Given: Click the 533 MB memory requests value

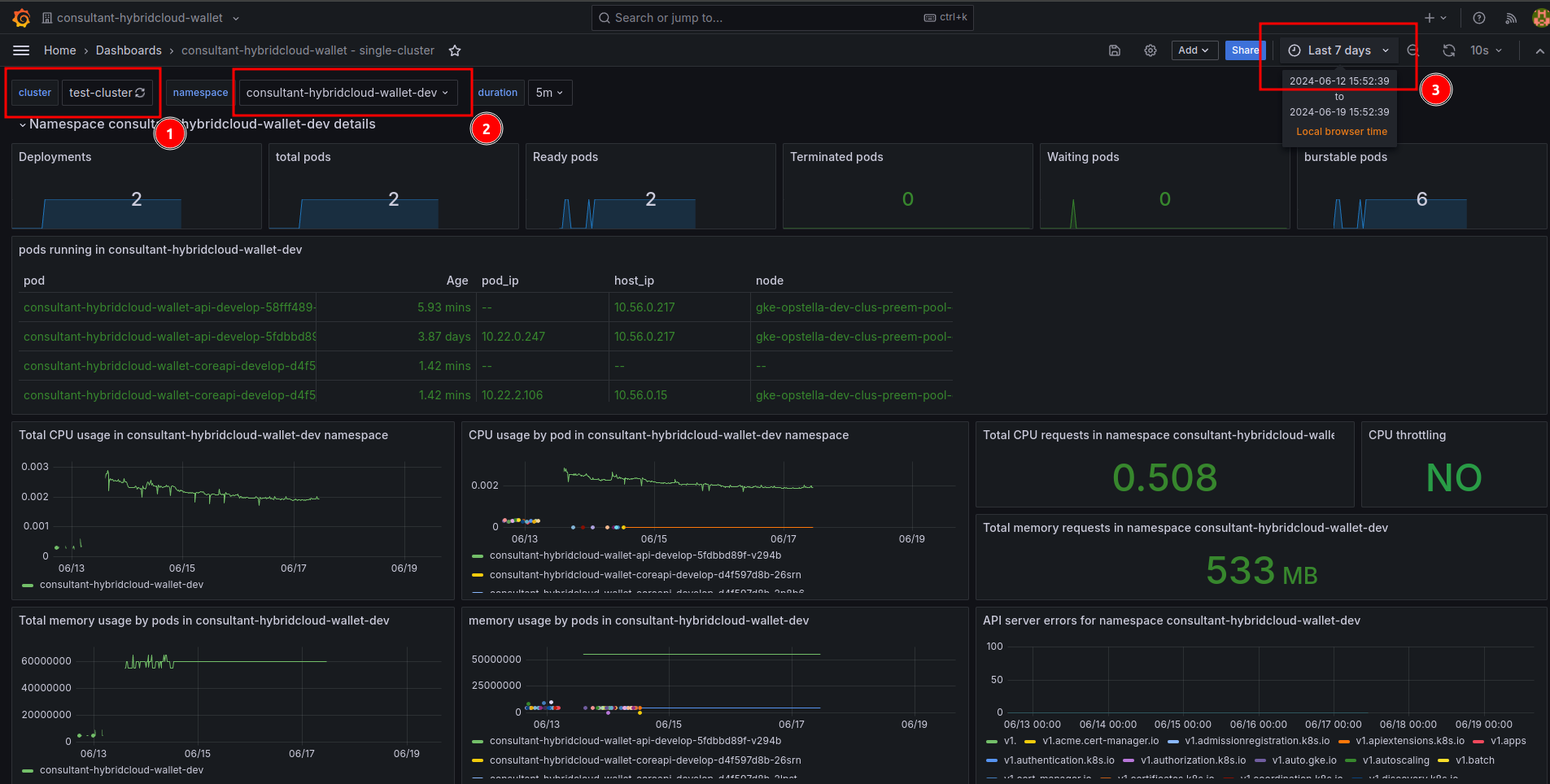Looking at the screenshot, I should pyautogui.click(x=1262, y=570).
